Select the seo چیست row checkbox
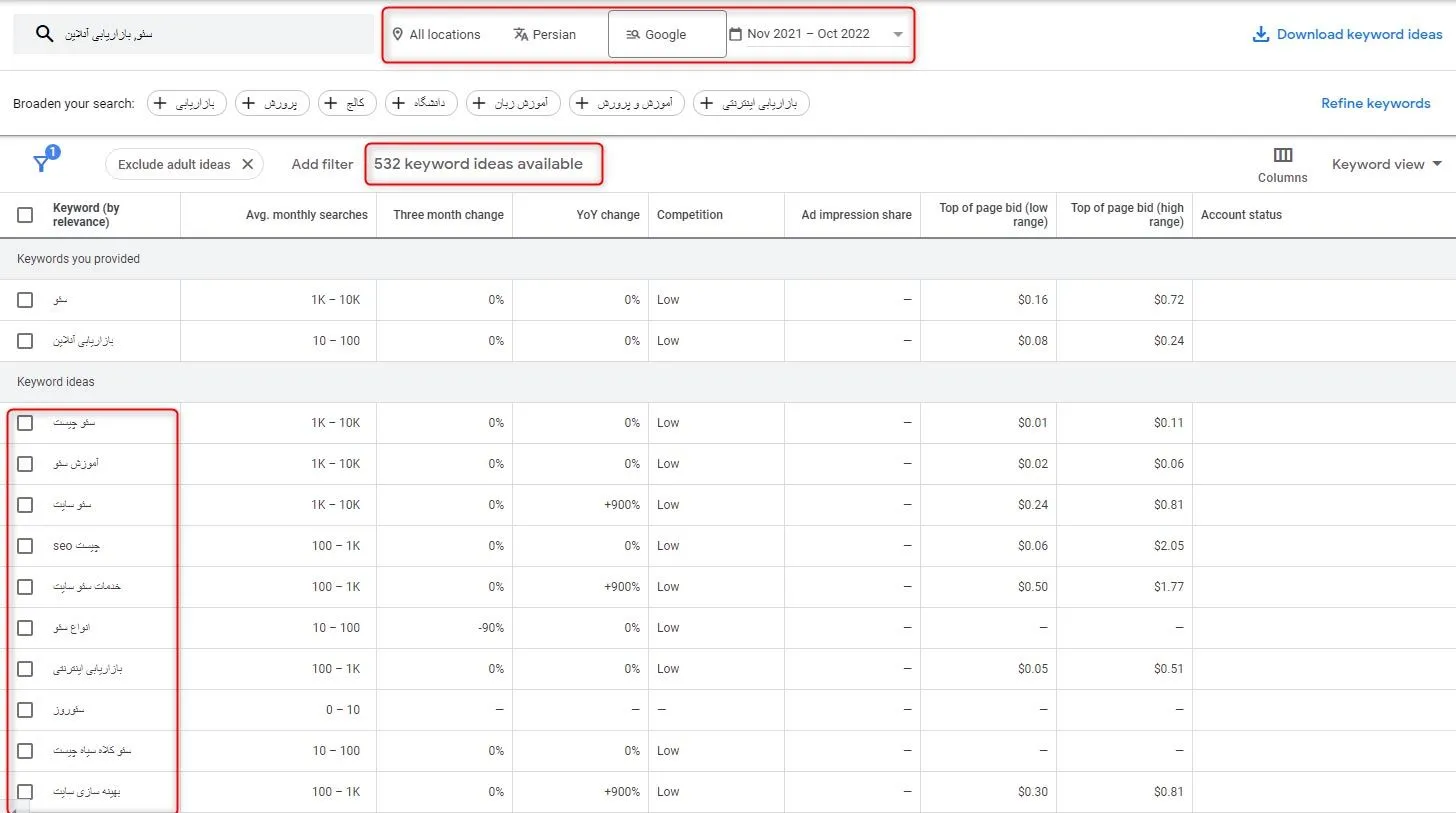The width and height of the screenshot is (1456, 813). (25, 546)
